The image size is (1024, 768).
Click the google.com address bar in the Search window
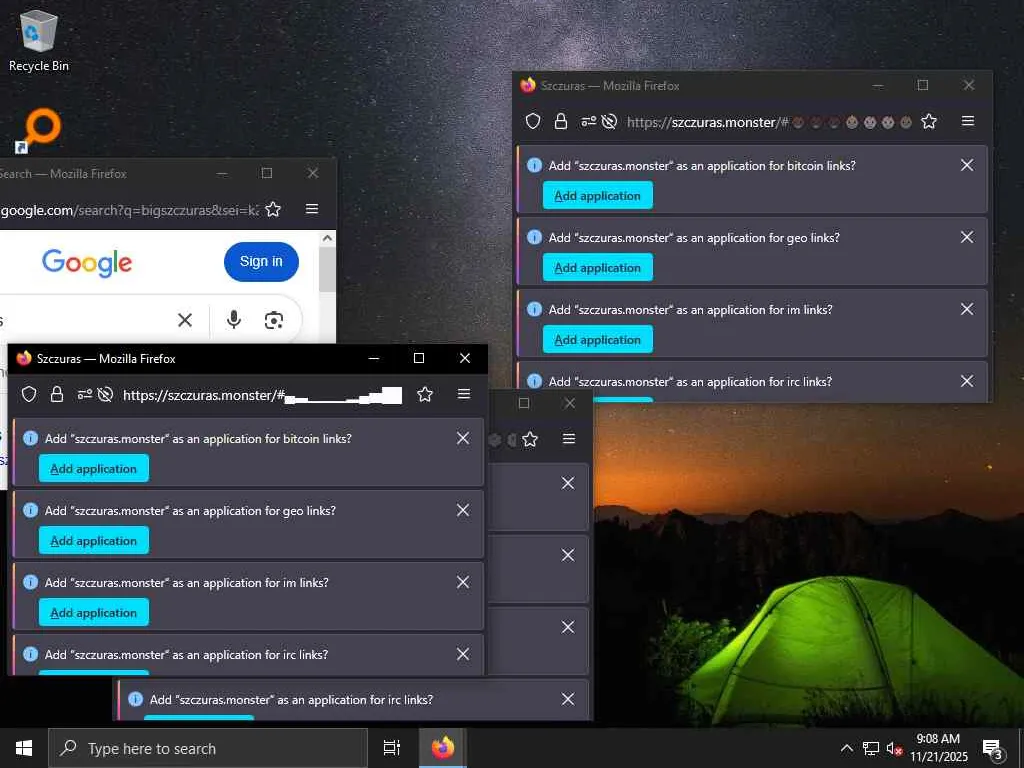129,210
